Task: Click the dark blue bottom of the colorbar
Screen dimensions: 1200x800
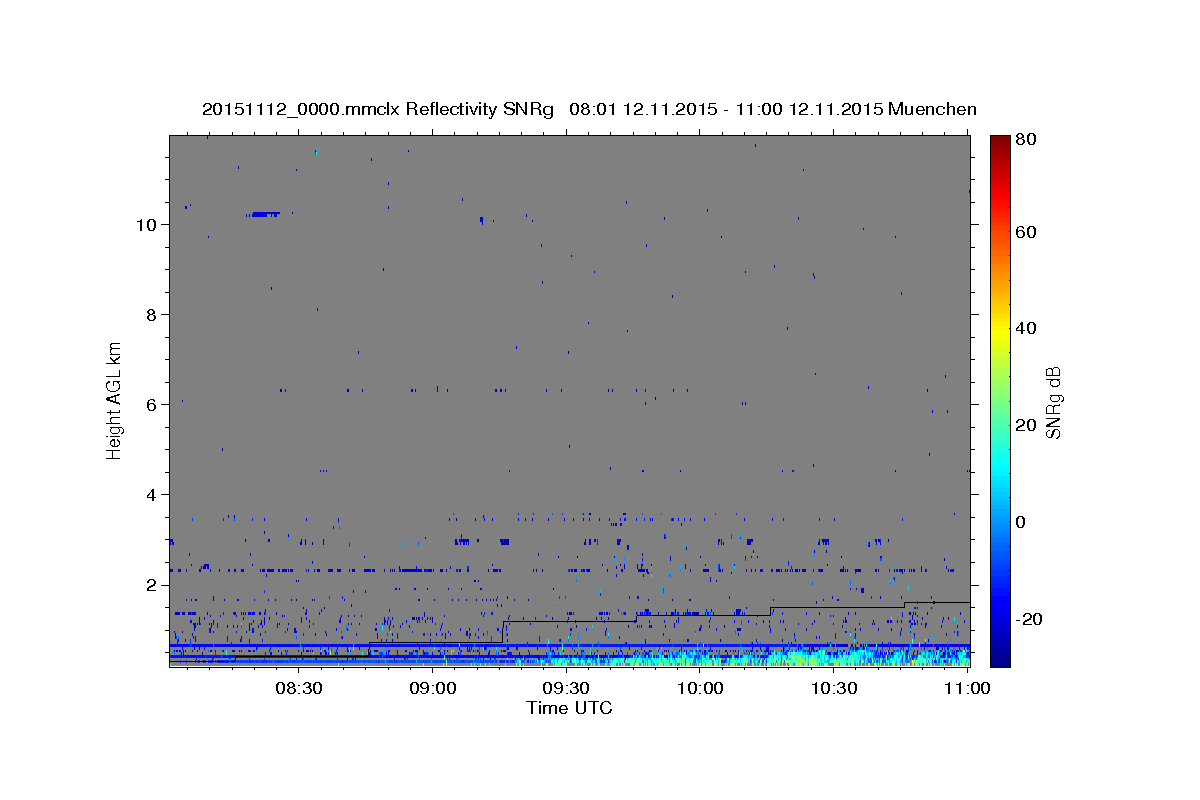Action: pos(1000,655)
